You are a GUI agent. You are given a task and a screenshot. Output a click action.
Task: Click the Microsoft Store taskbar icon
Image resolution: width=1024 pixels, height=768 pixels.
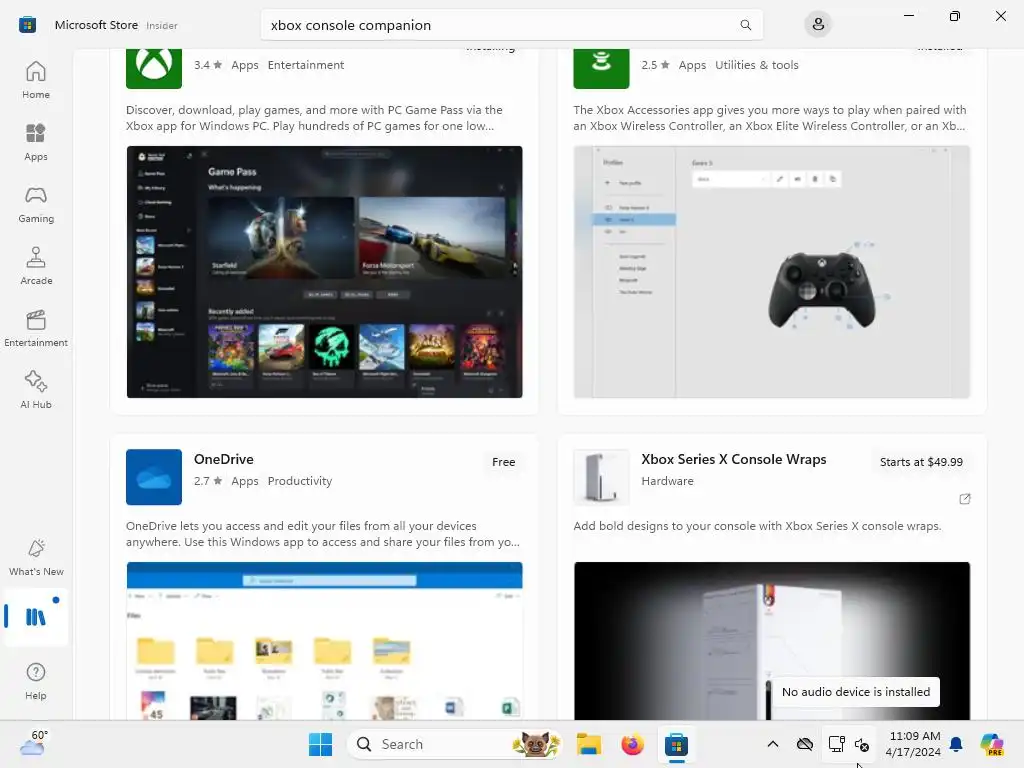[x=676, y=744]
